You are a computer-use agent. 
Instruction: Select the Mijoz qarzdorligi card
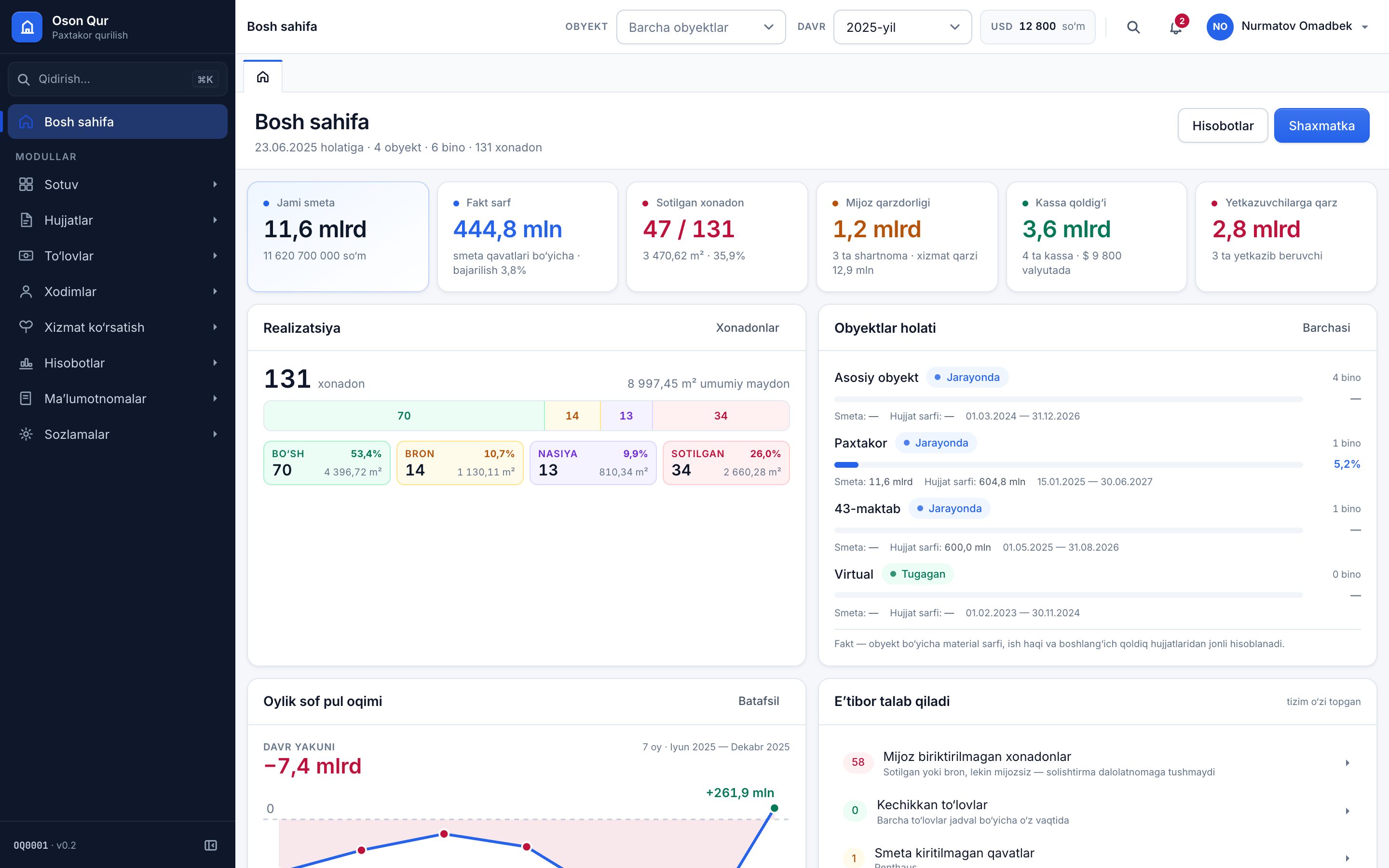907,236
